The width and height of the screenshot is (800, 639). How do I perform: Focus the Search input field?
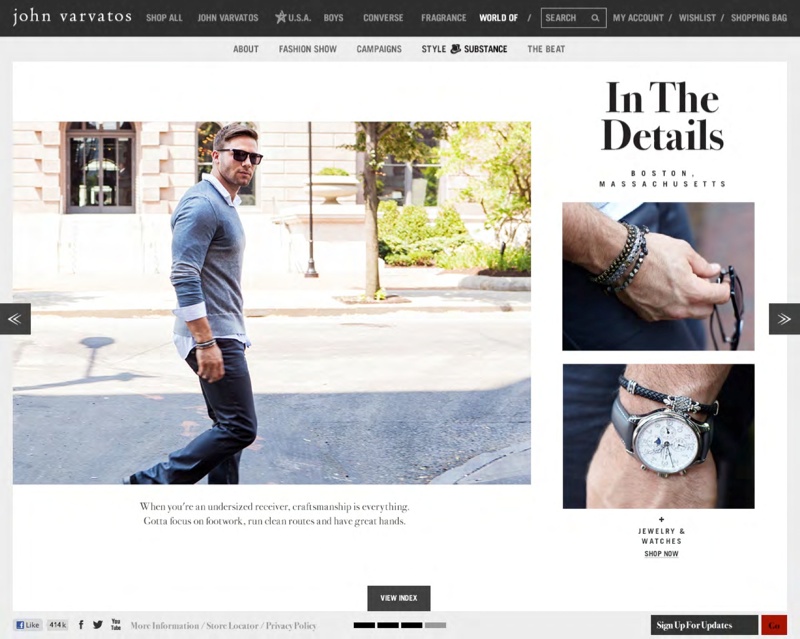(x=566, y=18)
